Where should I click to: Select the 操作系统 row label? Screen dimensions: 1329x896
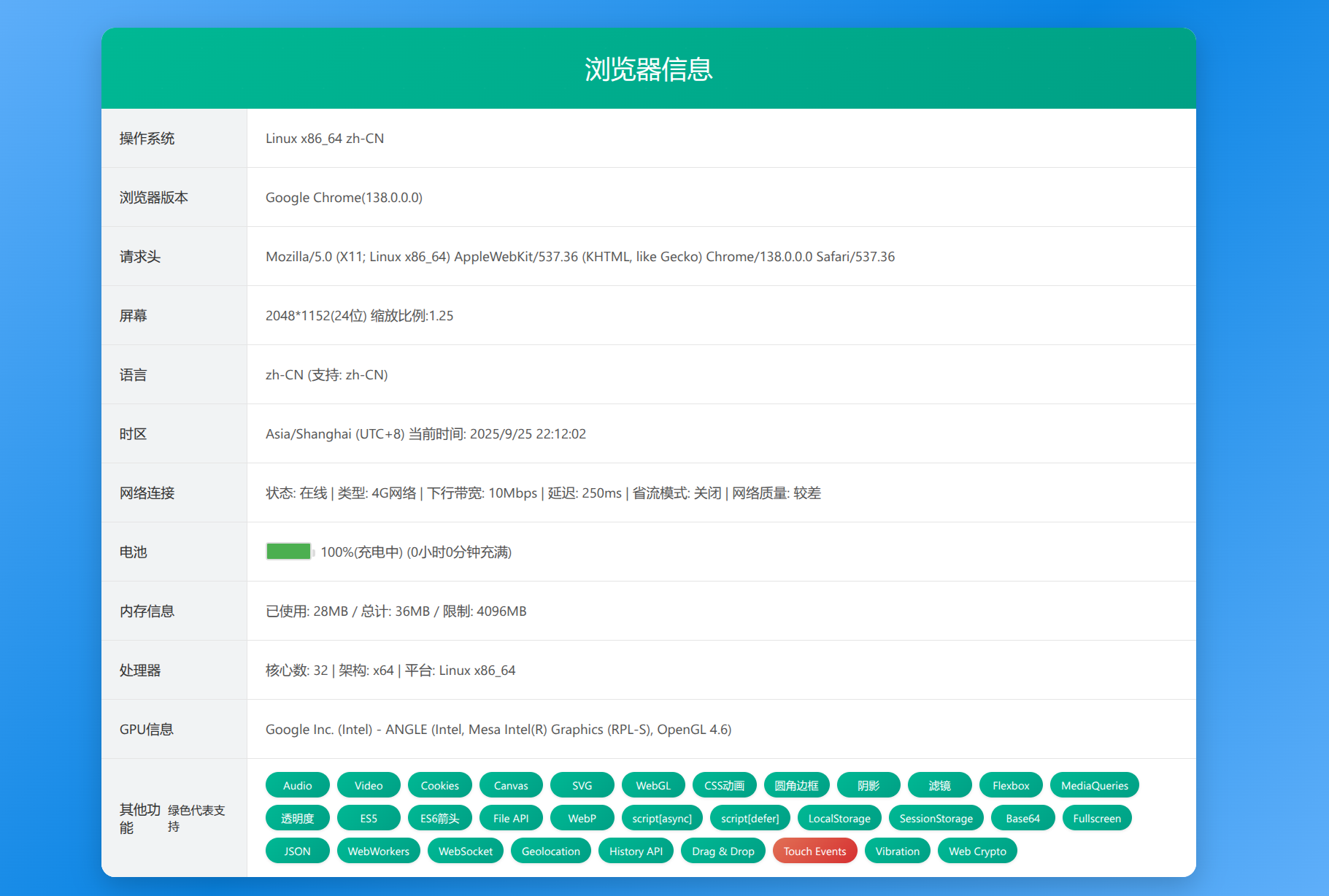147,139
